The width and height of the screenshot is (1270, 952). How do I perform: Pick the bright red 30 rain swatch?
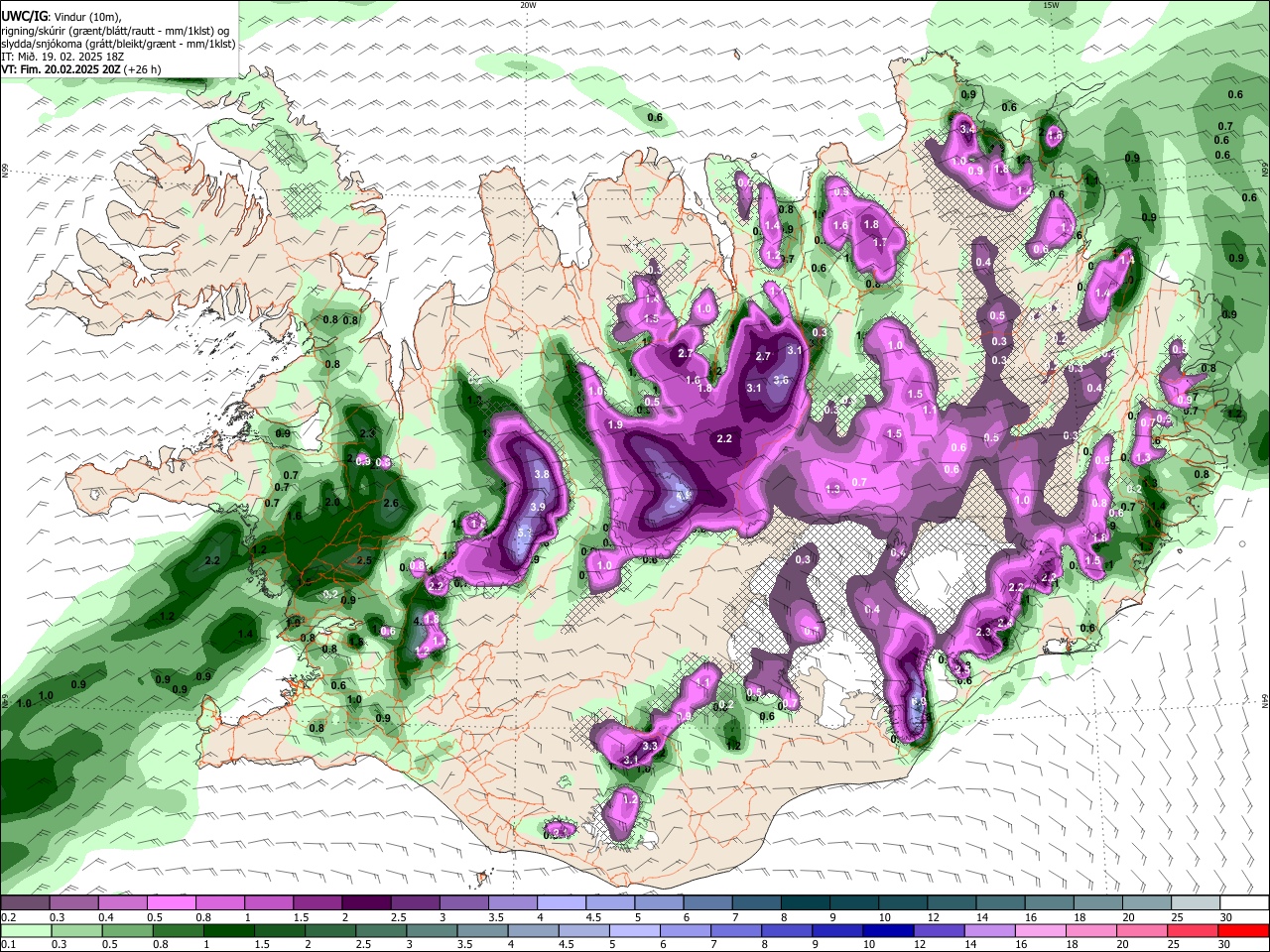[x=1242, y=930]
